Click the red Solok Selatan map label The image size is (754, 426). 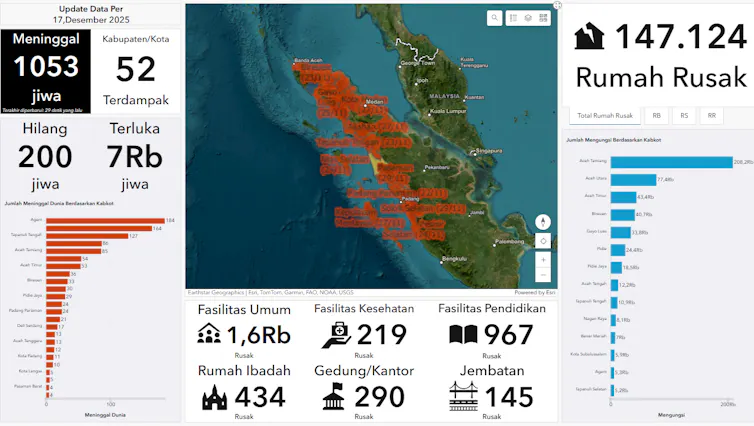point(423,209)
